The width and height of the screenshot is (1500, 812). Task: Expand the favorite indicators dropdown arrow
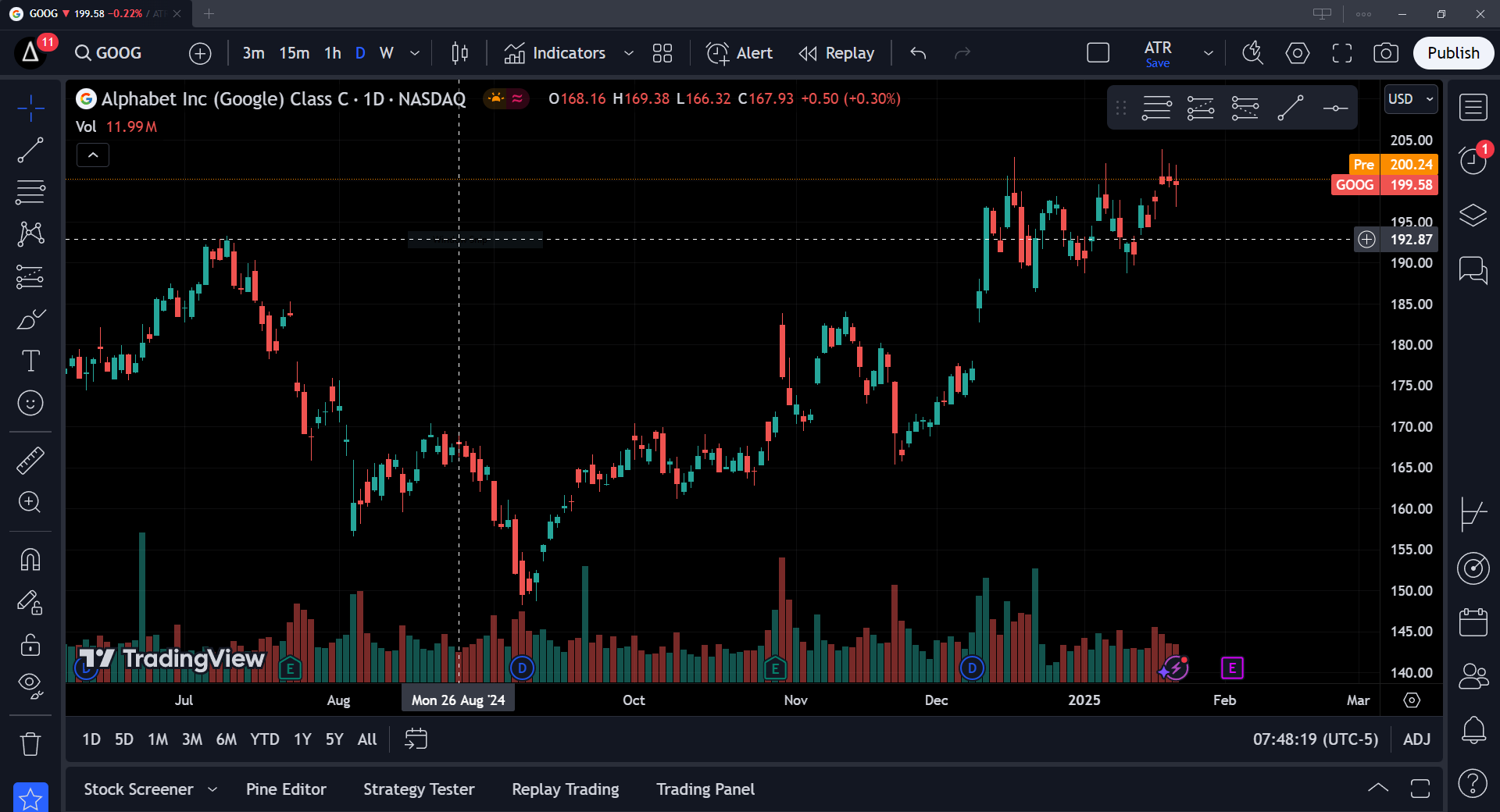coord(629,53)
